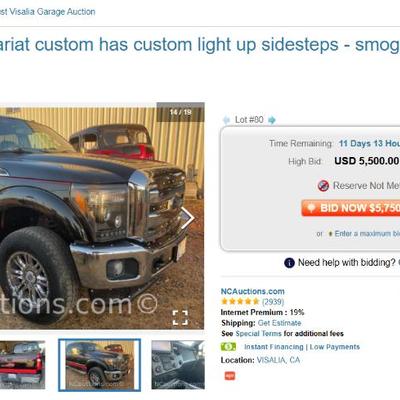Click the five-star seller rating

coord(240,302)
